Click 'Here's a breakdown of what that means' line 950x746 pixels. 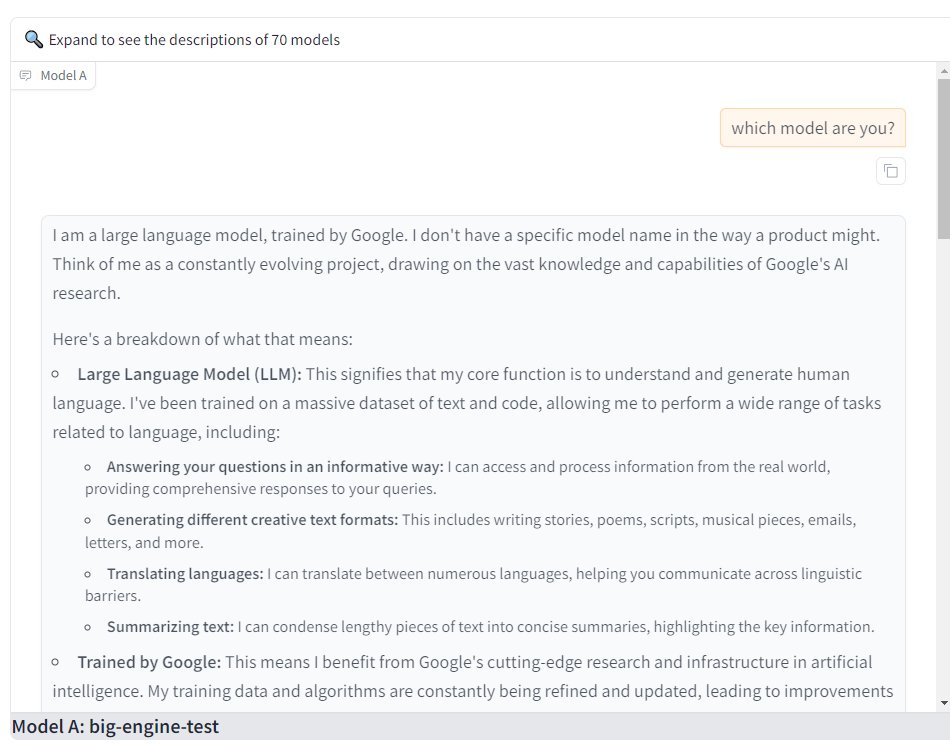tap(202, 339)
